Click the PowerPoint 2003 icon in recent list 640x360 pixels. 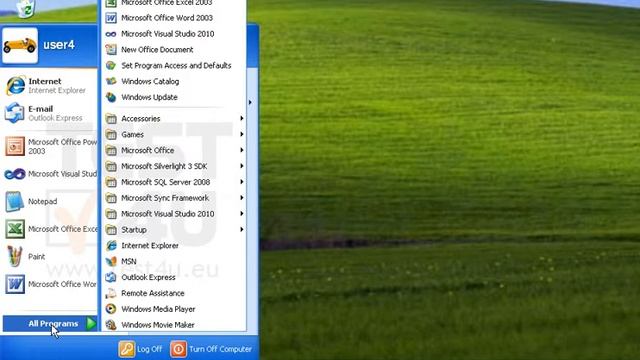[x=15, y=146]
